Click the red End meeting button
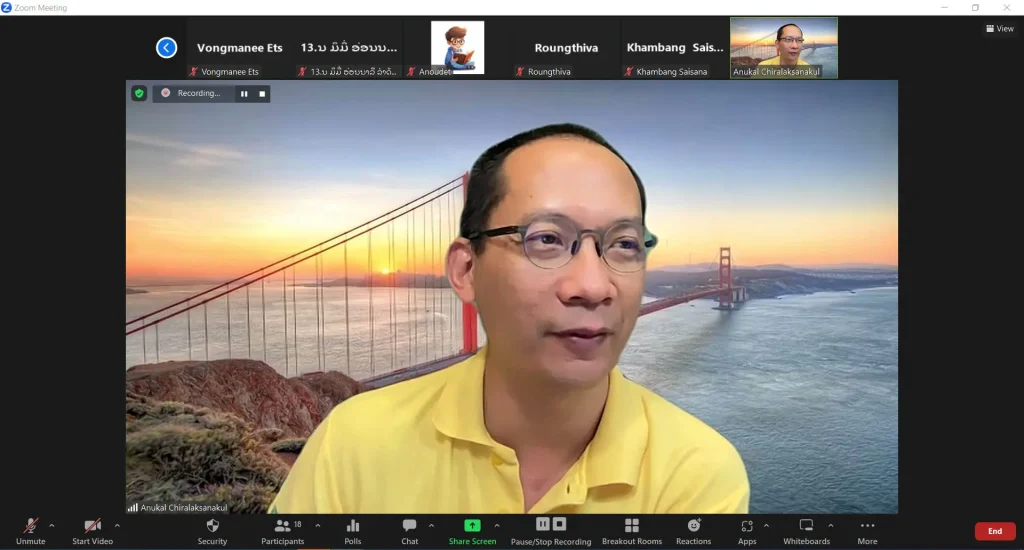Viewport: 1024px width, 550px height. pos(994,531)
